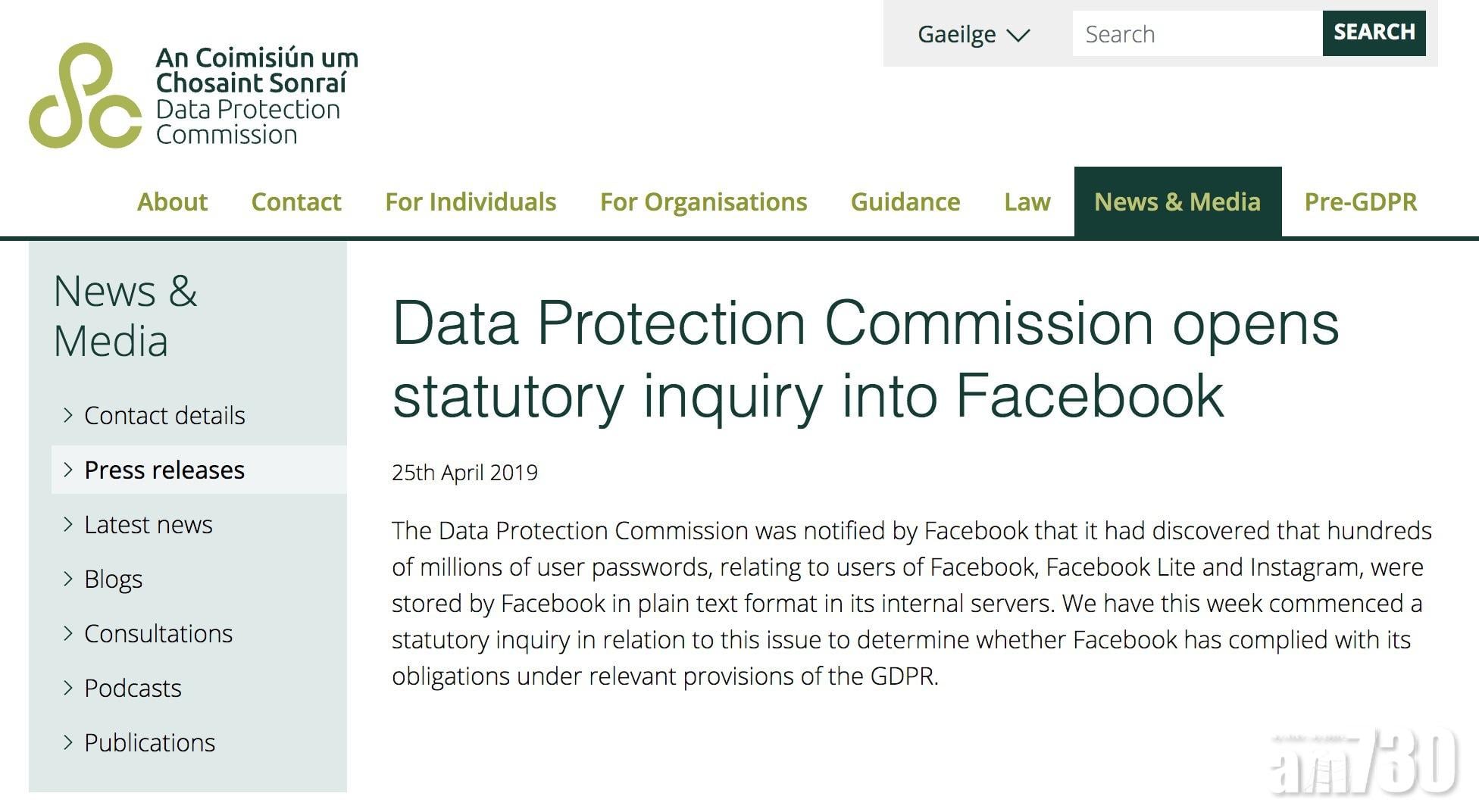1479x812 pixels.
Task: Click the Podcasts chevron arrow
Action: (x=68, y=688)
